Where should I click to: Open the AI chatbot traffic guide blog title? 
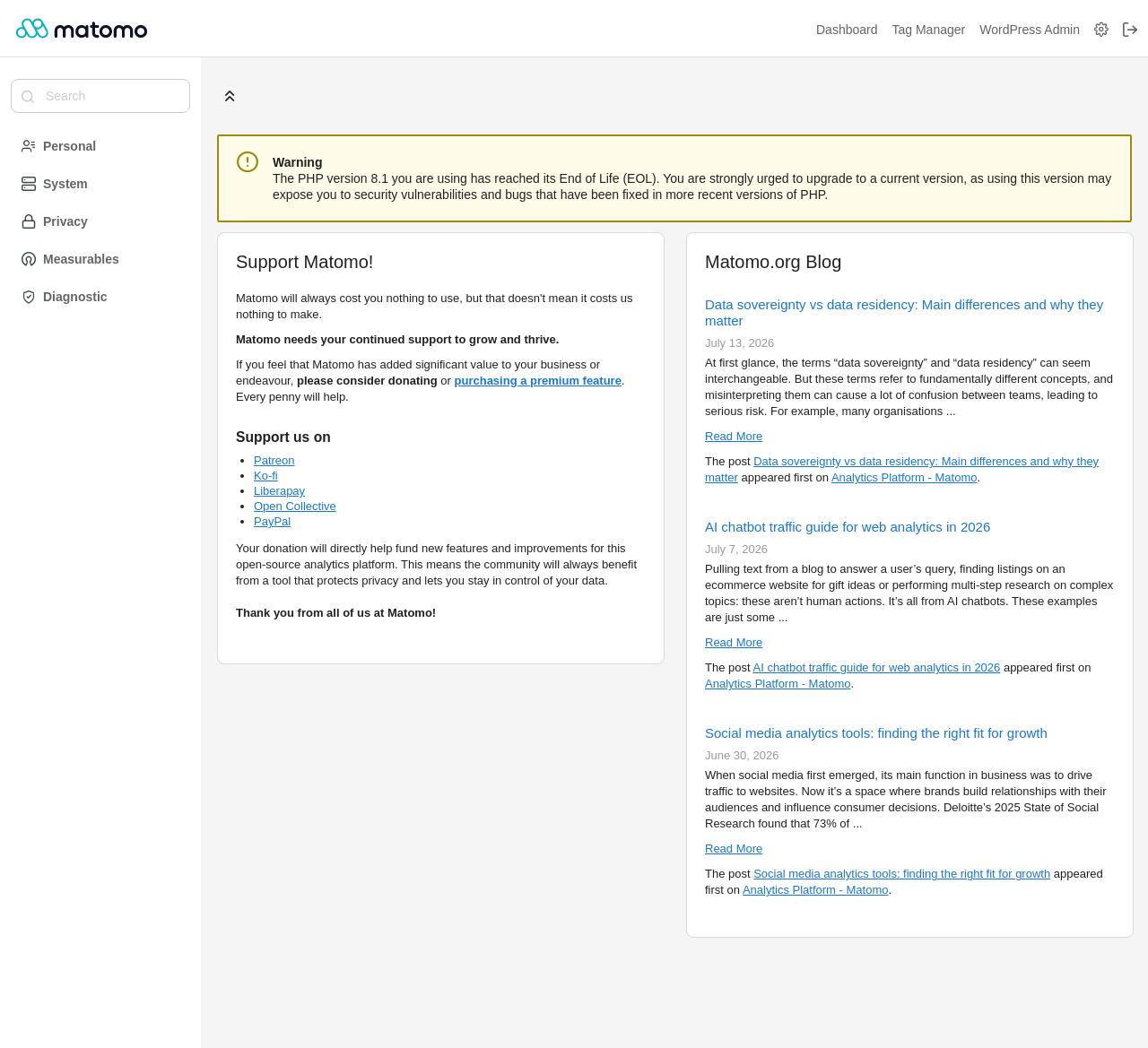pyautogui.click(x=848, y=527)
